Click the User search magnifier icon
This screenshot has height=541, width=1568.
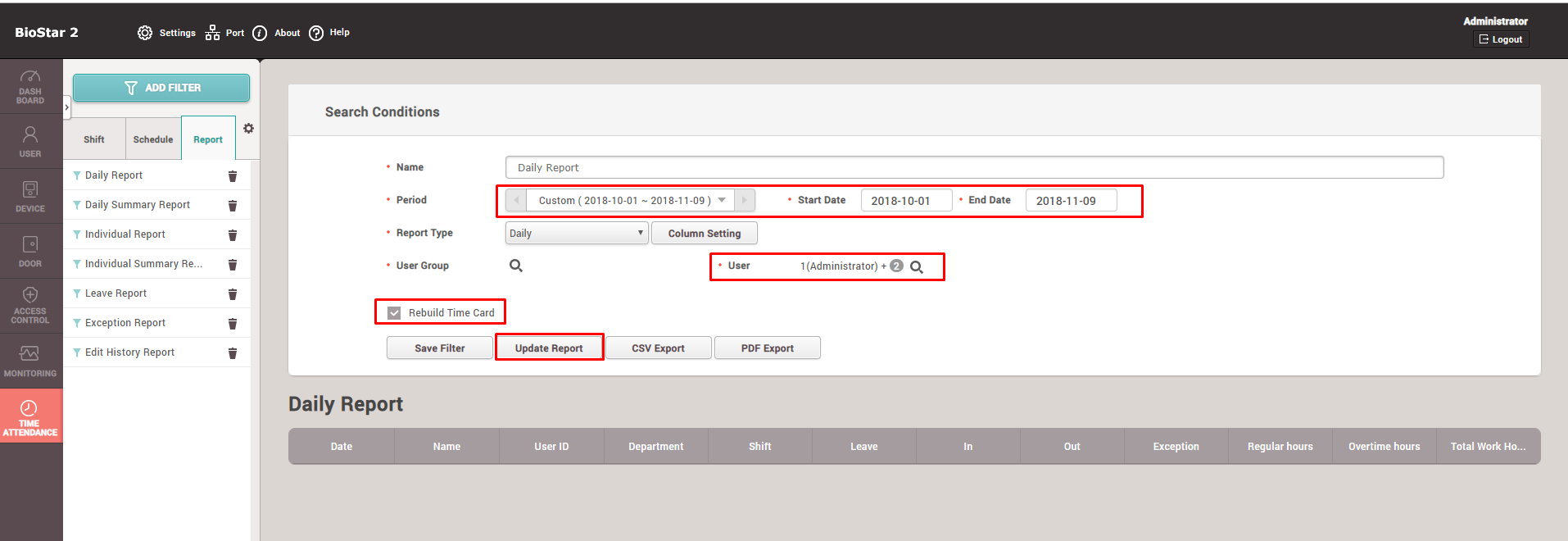click(x=917, y=267)
